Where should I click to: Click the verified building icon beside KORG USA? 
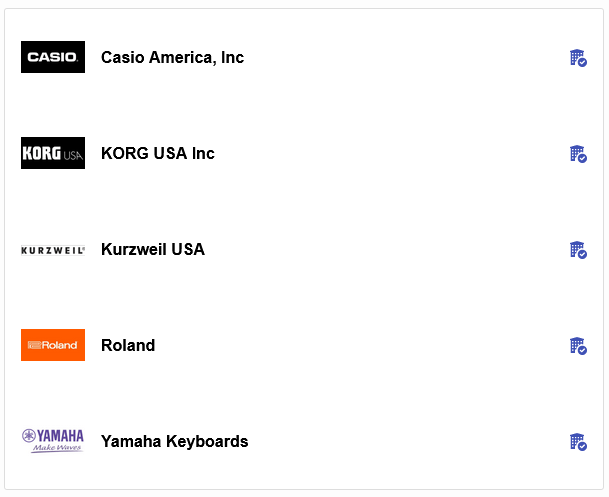pyautogui.click(x=577, y=154)
